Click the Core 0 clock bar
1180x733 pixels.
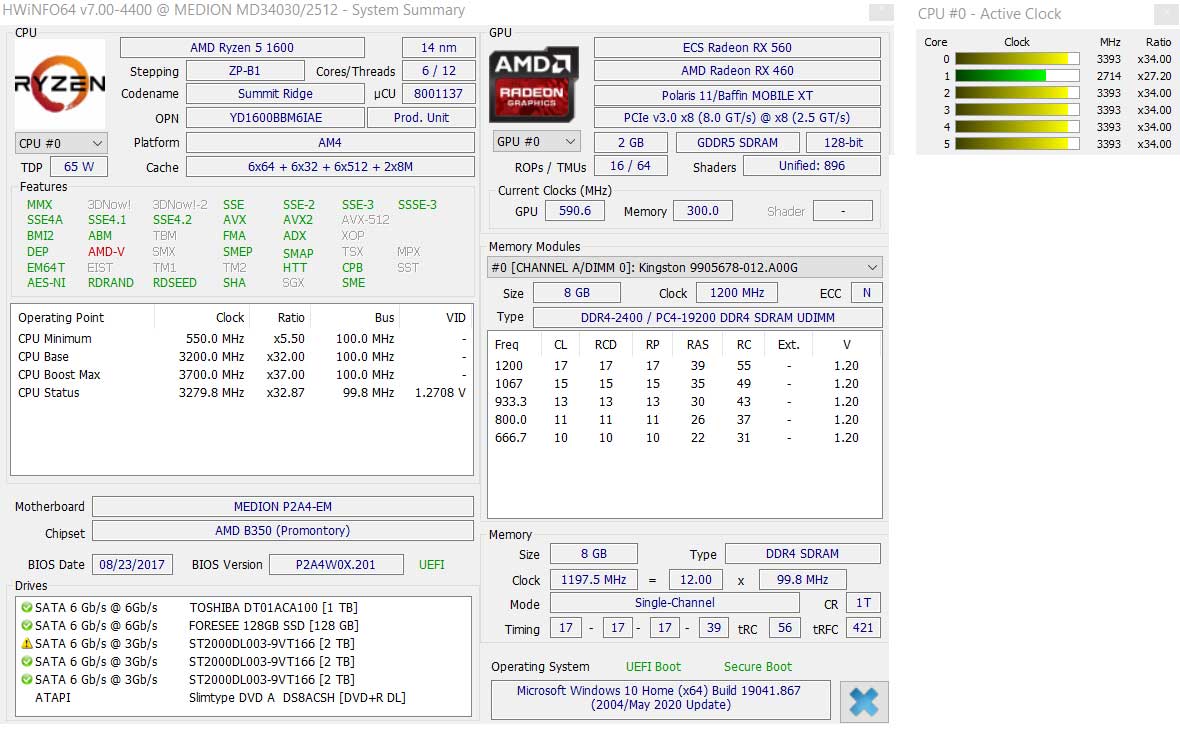tap(1017, 59)
